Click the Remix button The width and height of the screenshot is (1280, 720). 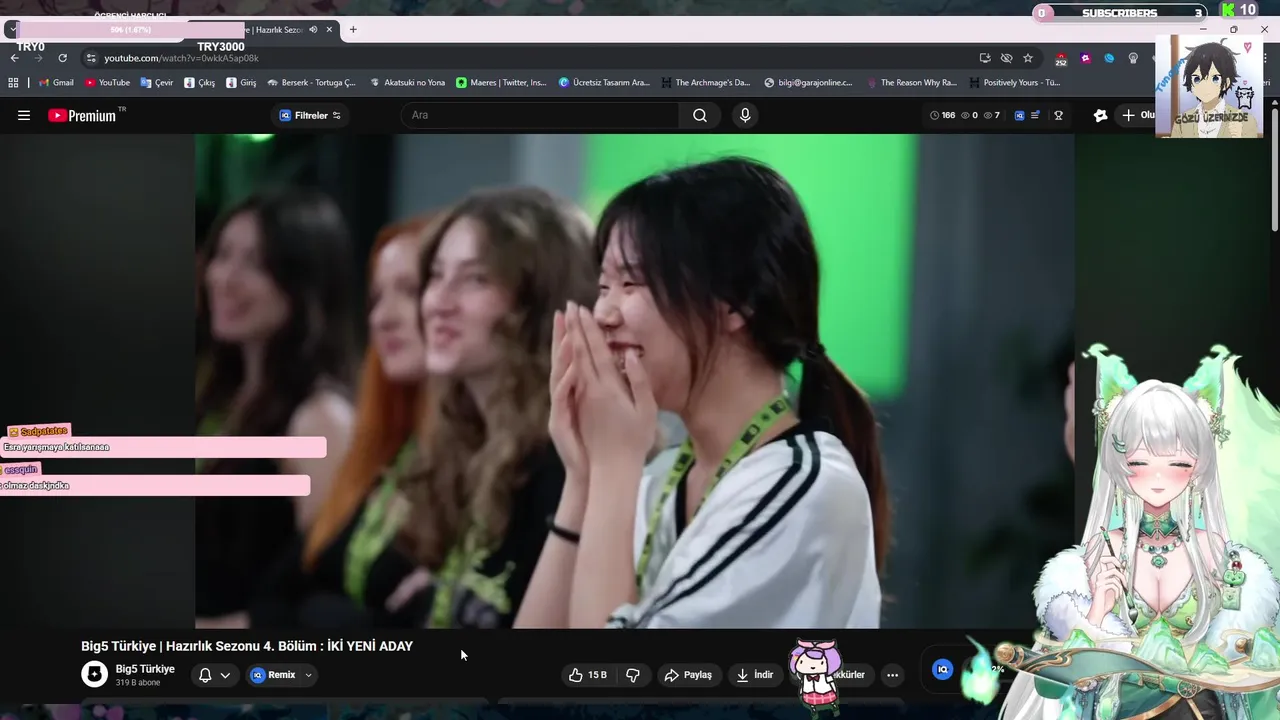click(x=273, y=675)
